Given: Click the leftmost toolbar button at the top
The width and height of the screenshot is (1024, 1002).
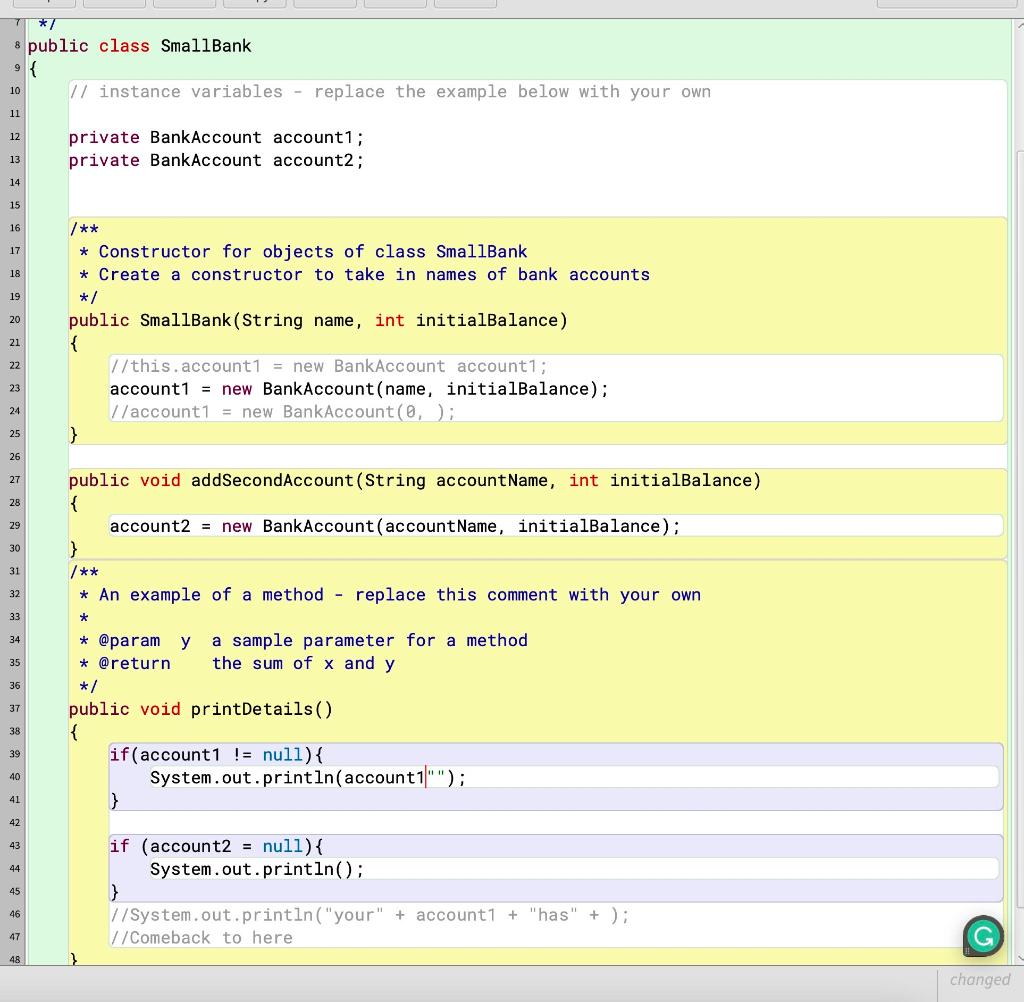Looking at the screenshot, I should point(45,2).
